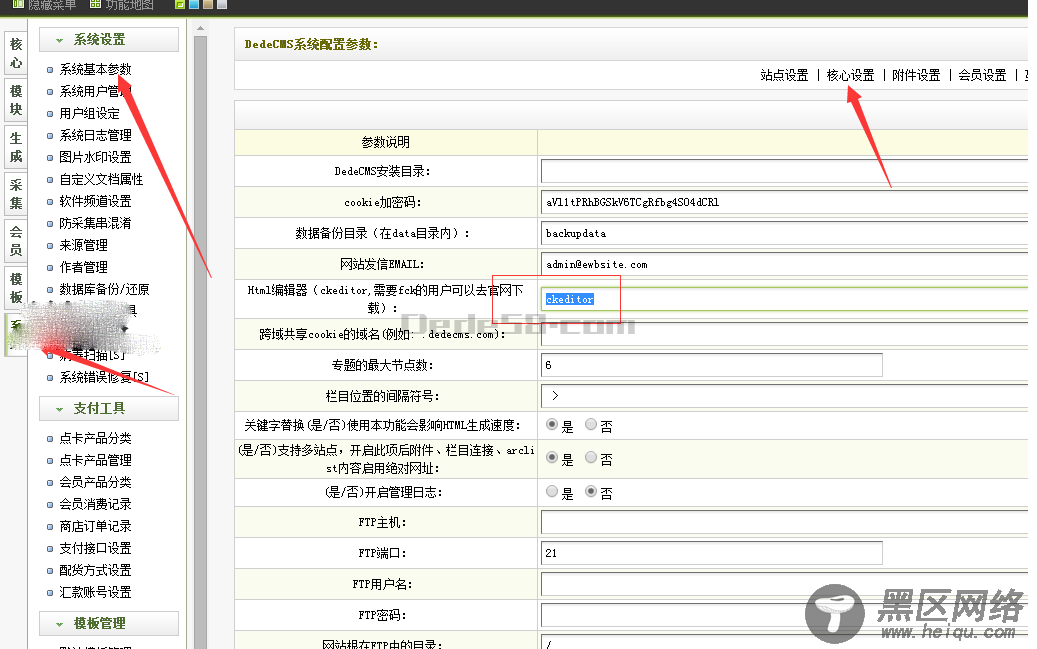Switch to the 采集 side tab
The height and width of the screenshot is (649, 1037).
(x=16, y=194)
